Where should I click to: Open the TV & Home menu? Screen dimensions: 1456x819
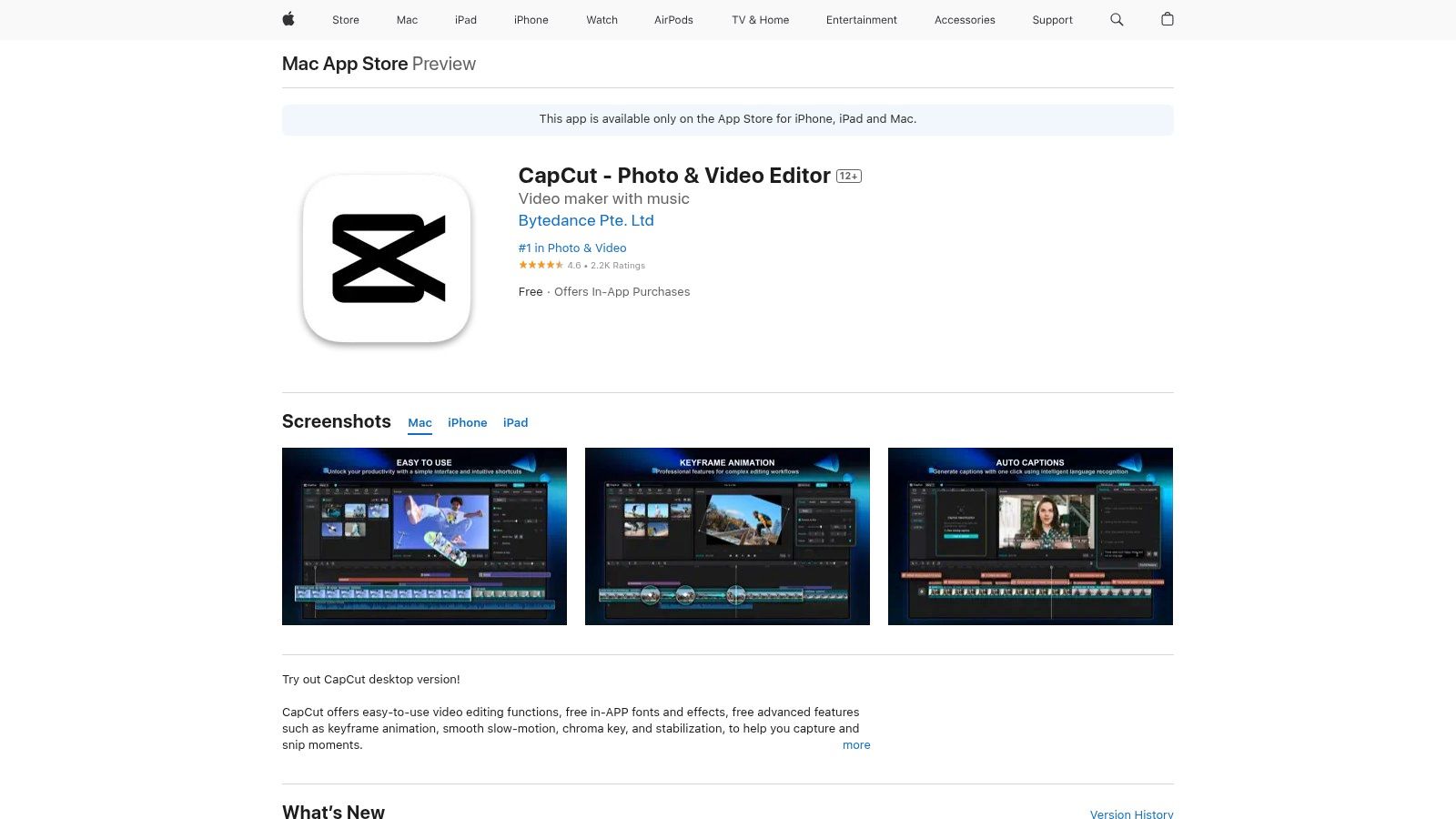coord(761,20)
